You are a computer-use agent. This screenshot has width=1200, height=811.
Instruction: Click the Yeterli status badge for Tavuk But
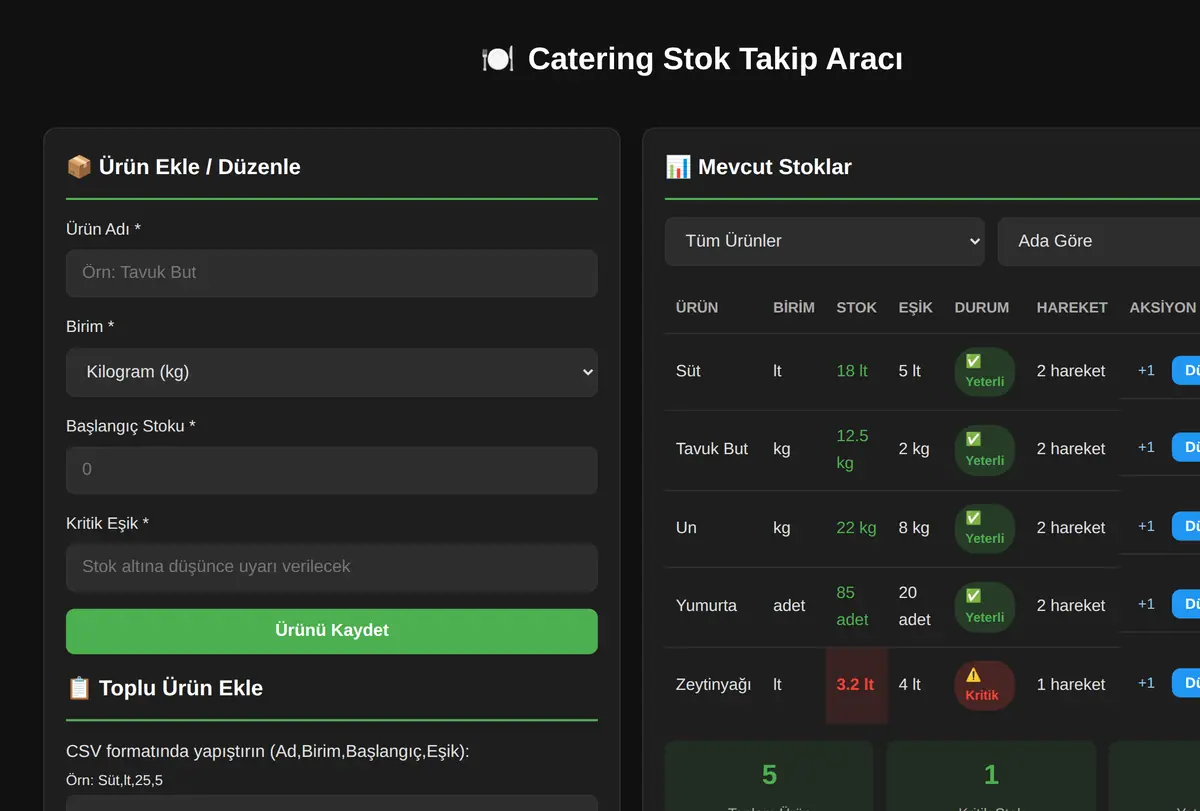(985, 450)
